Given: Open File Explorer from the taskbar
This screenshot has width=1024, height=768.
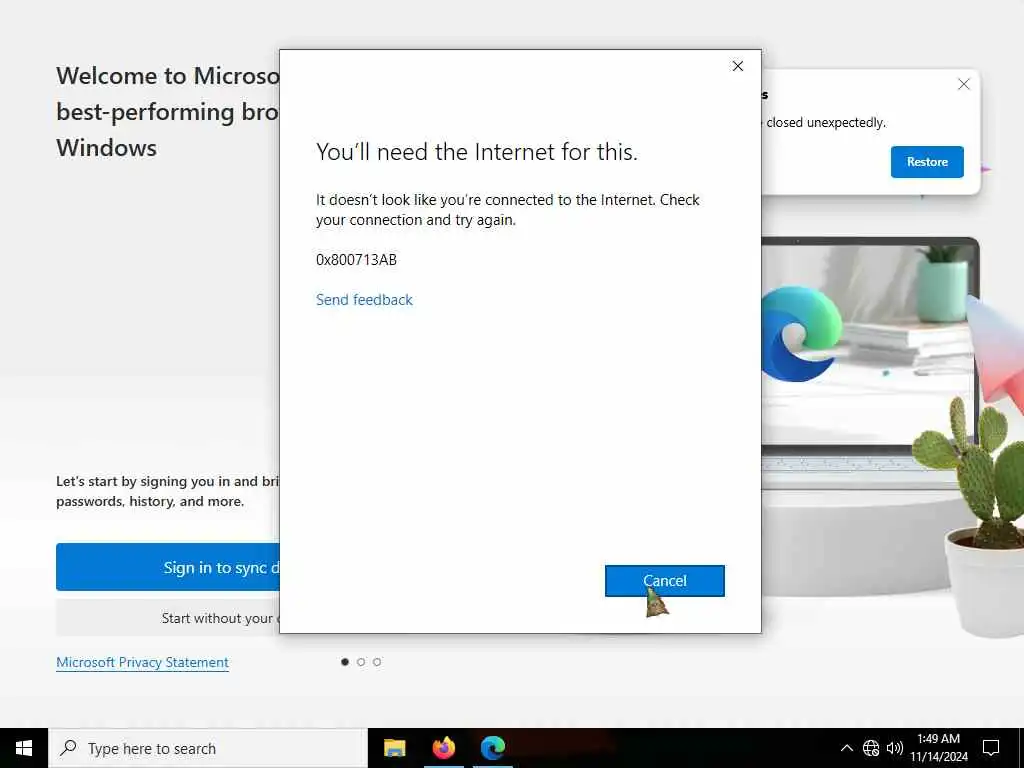Looking at the screenshot, I should pos(394,748).
